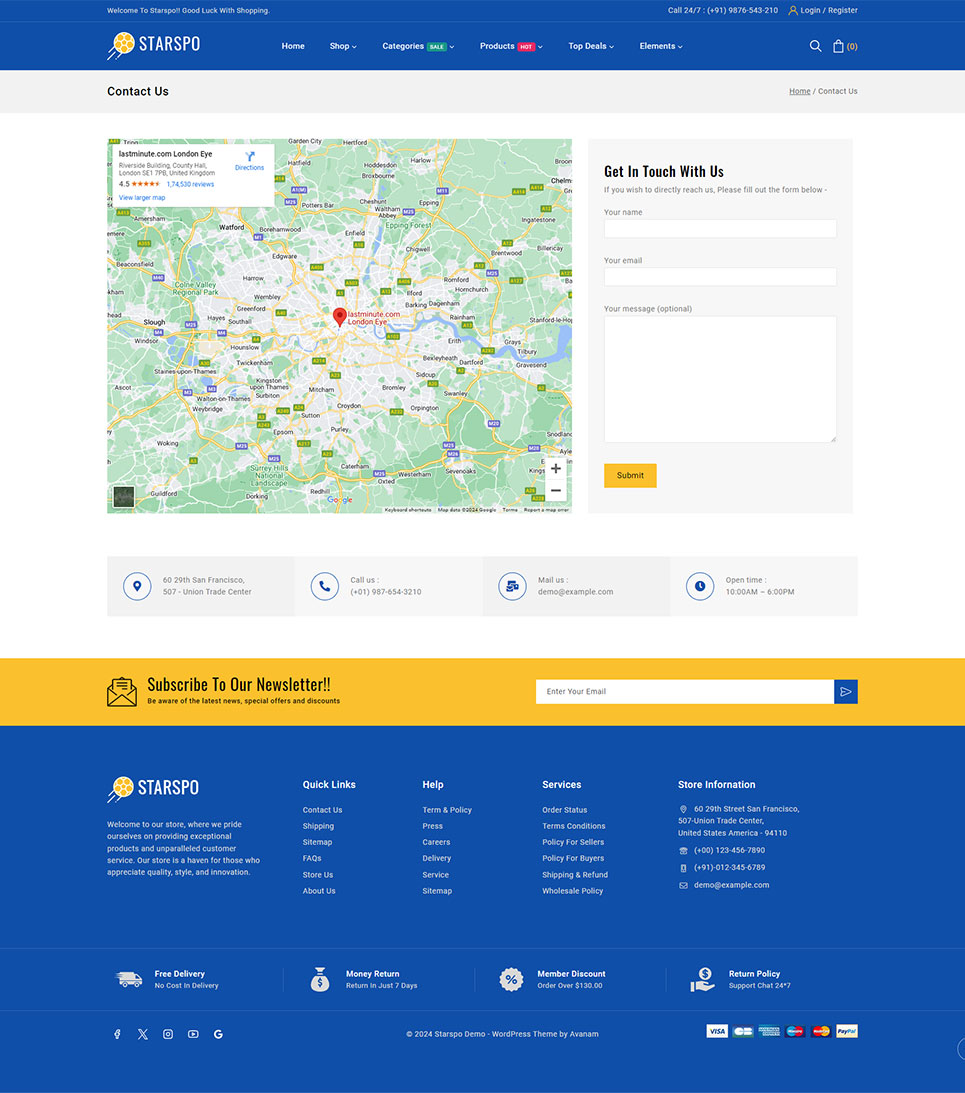Expand the Top Deals dropdown
965x1093 pixels.
tap(591, 46)
